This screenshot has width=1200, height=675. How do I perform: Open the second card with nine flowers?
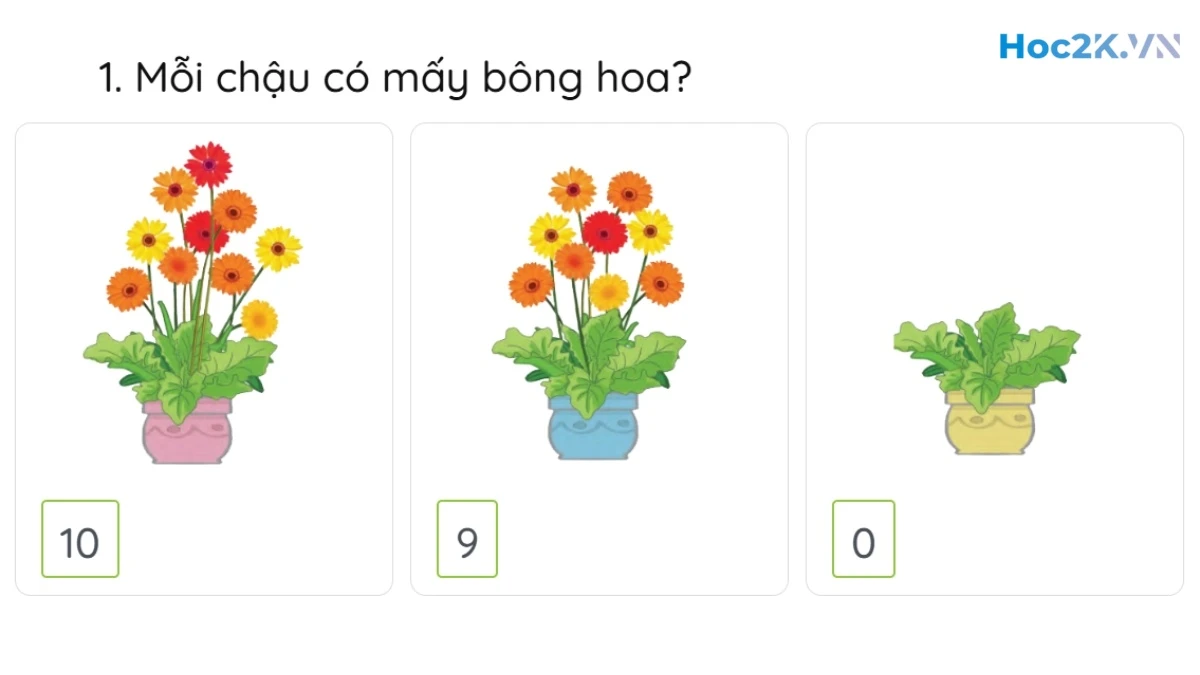pyautogui.click(x=599, y=359)
